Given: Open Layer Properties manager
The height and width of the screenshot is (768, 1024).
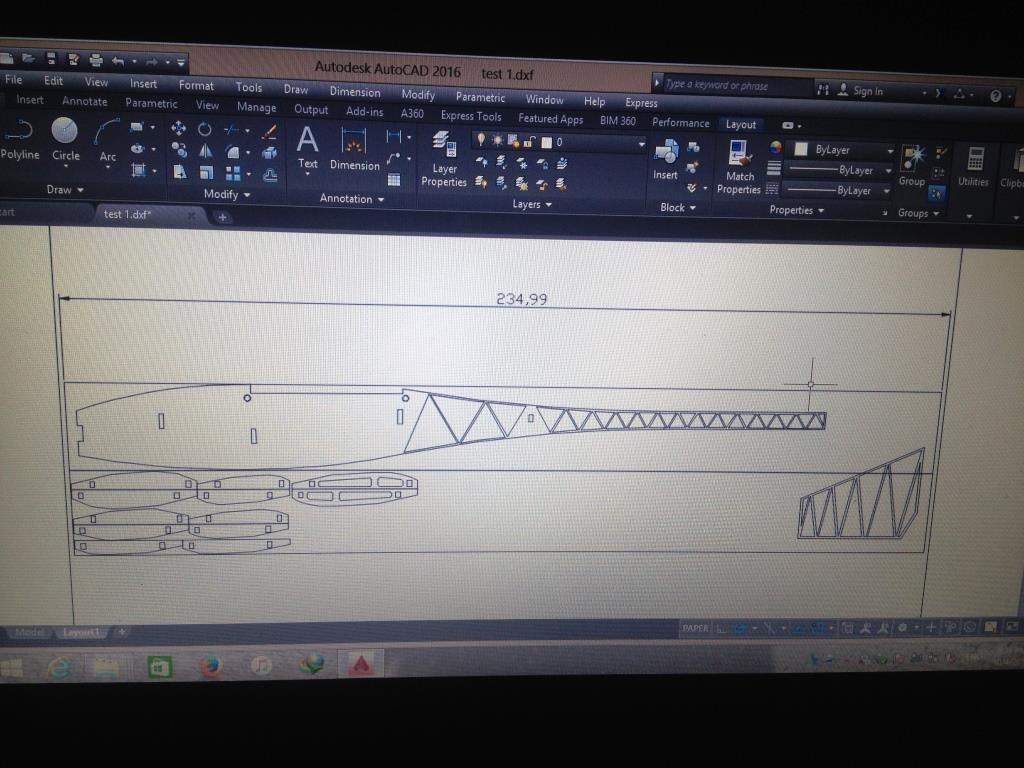Looking at the screenshot, I should [x=444, y=159].
